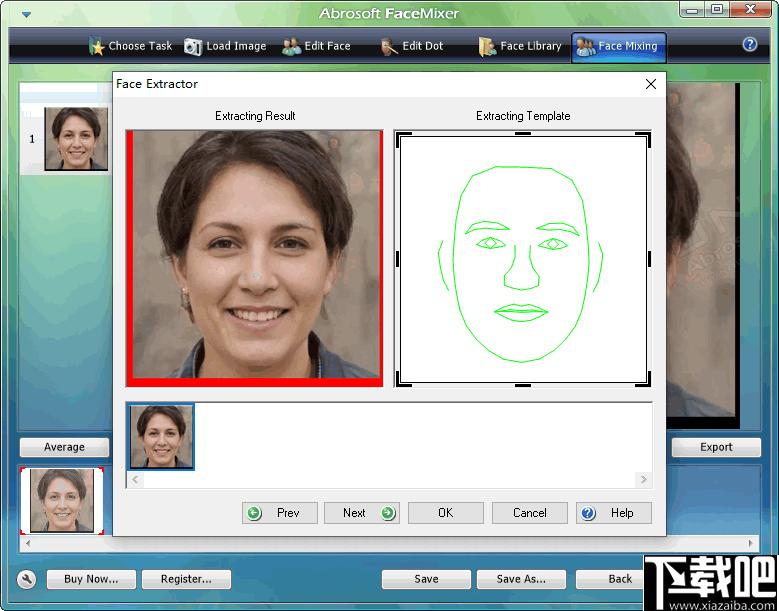
Task: Go to the Edit Face step
Action: tap(316, 46)
